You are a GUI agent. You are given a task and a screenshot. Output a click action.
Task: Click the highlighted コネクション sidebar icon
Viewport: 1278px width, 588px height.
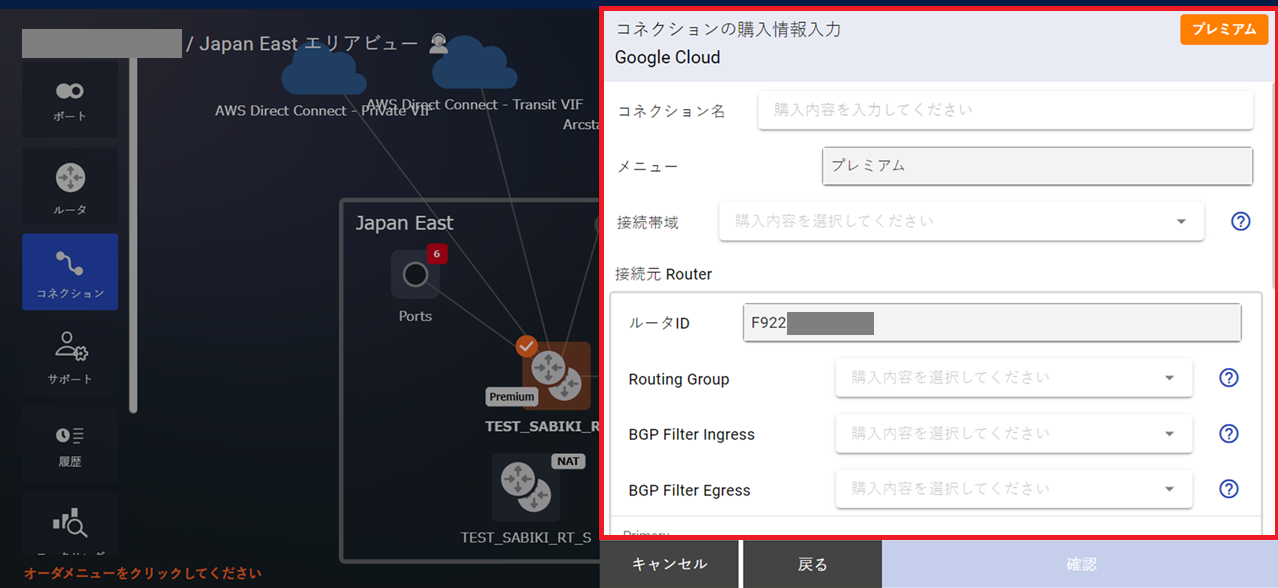[70, 271]
